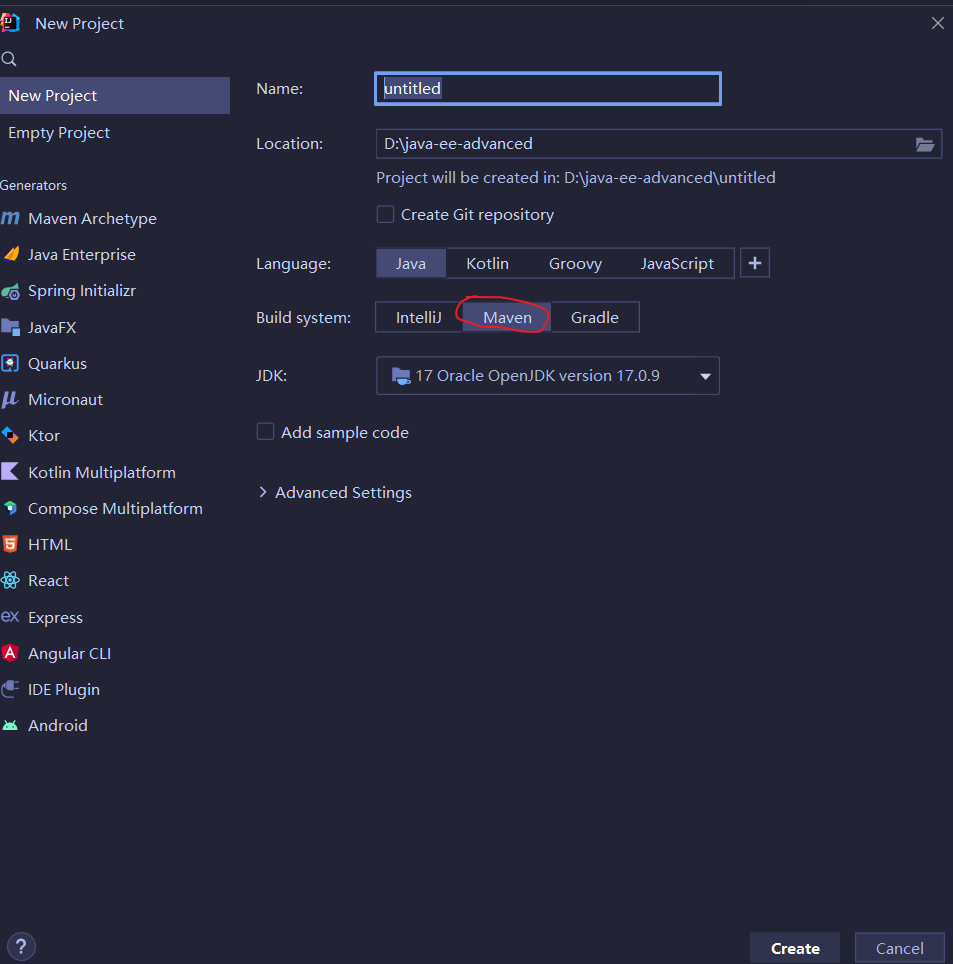The image size is (953, 964).
Task: Click the React generator icon
Action: (x=10, y=580)
